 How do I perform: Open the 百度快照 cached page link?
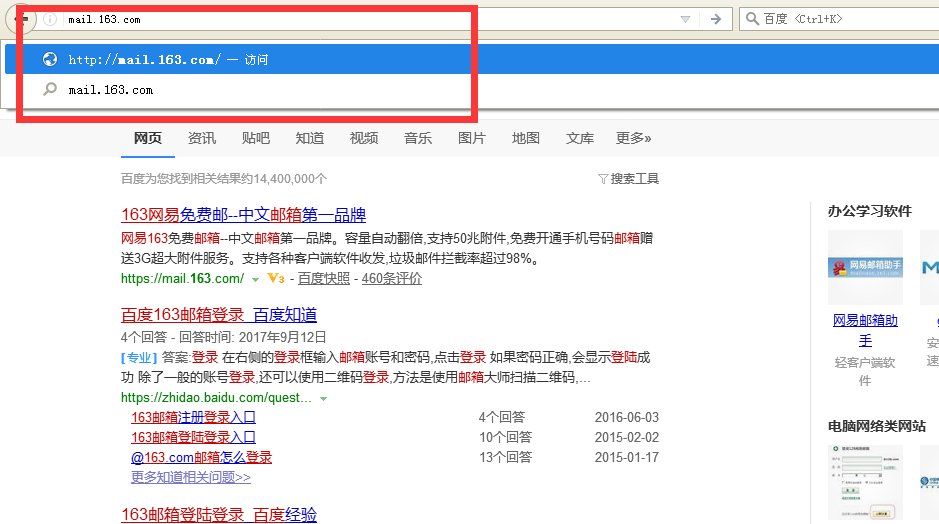tap(324, 279)
